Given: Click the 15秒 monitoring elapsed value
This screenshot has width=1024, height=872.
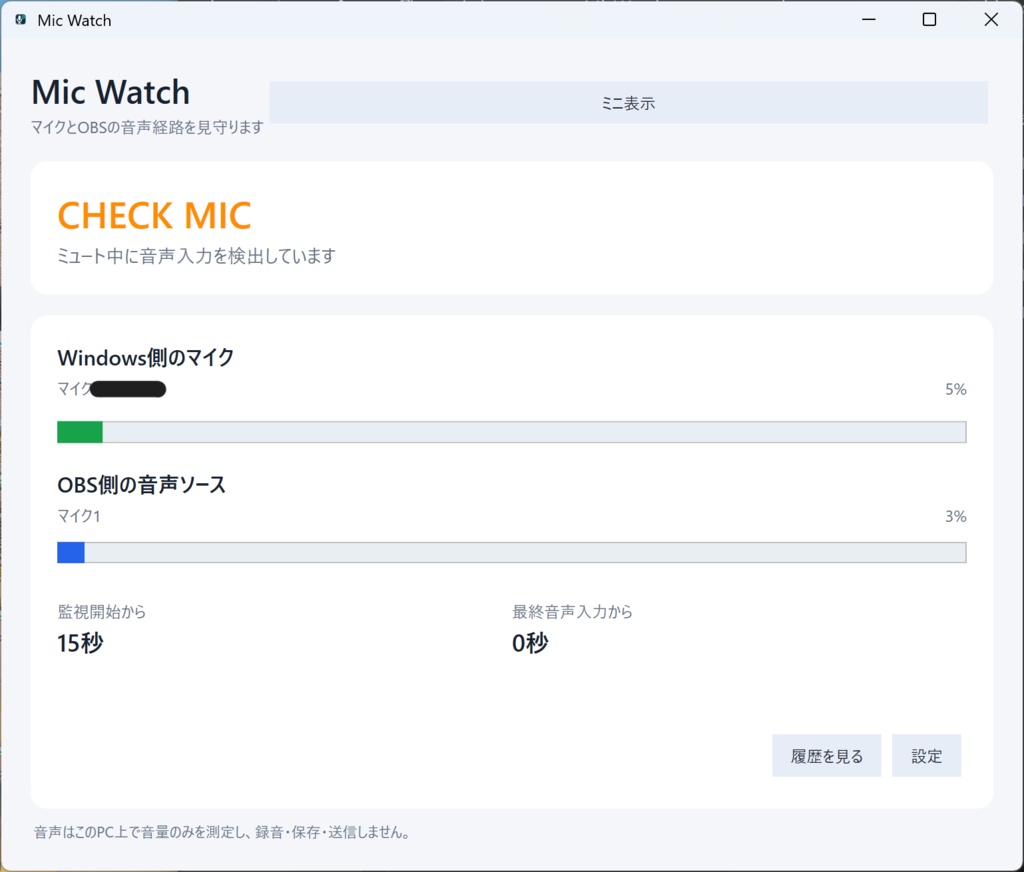Looking at the screenshot, I should pyautogui.click(x=80, y=643).
